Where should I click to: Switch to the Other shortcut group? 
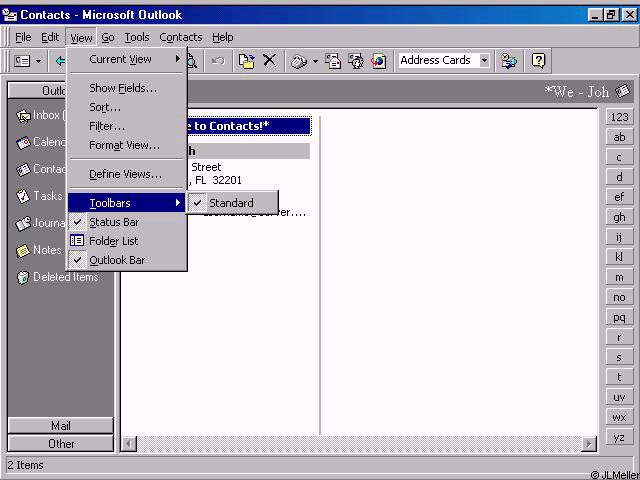61,444
